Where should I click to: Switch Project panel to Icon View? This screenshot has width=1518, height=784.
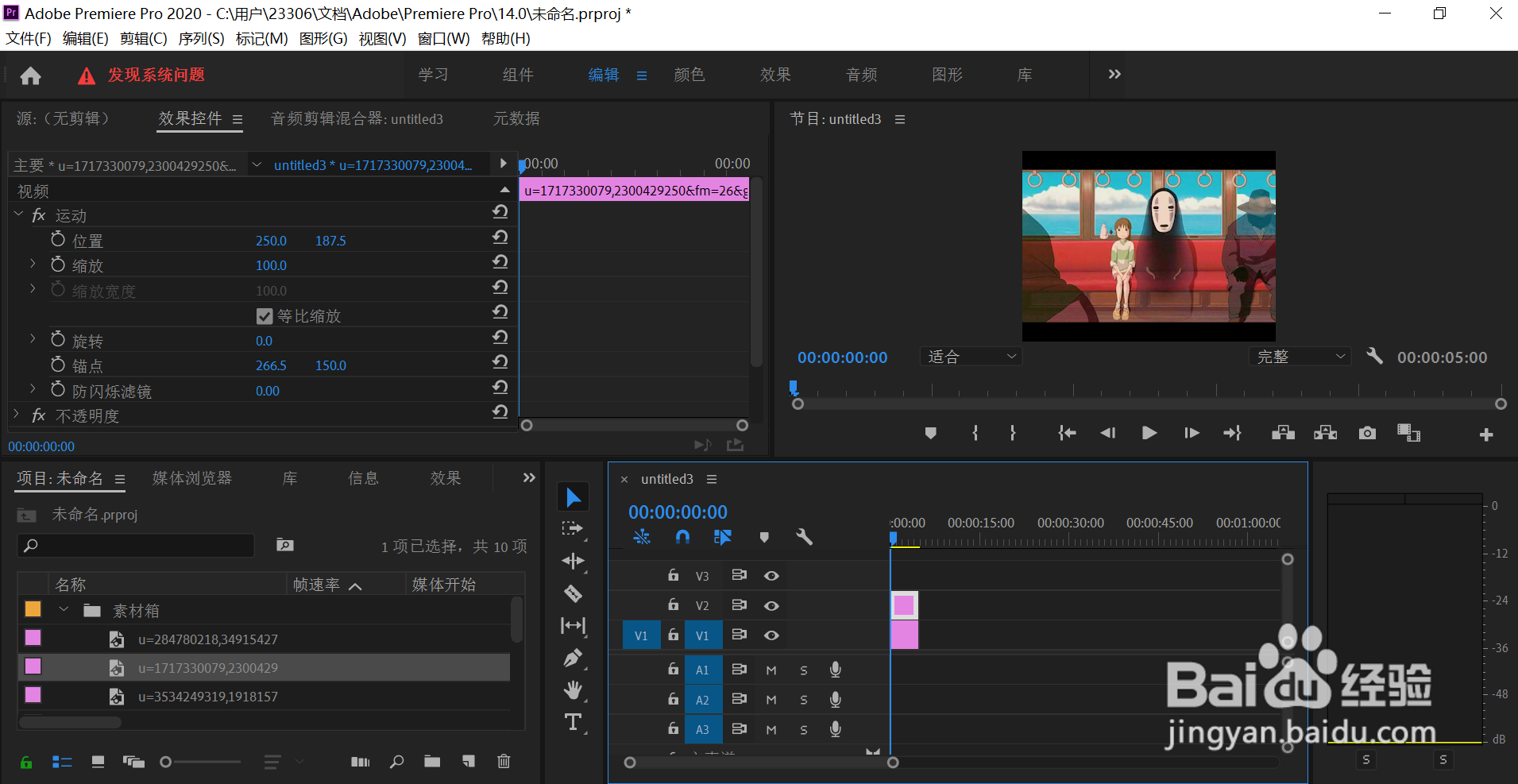98,762
